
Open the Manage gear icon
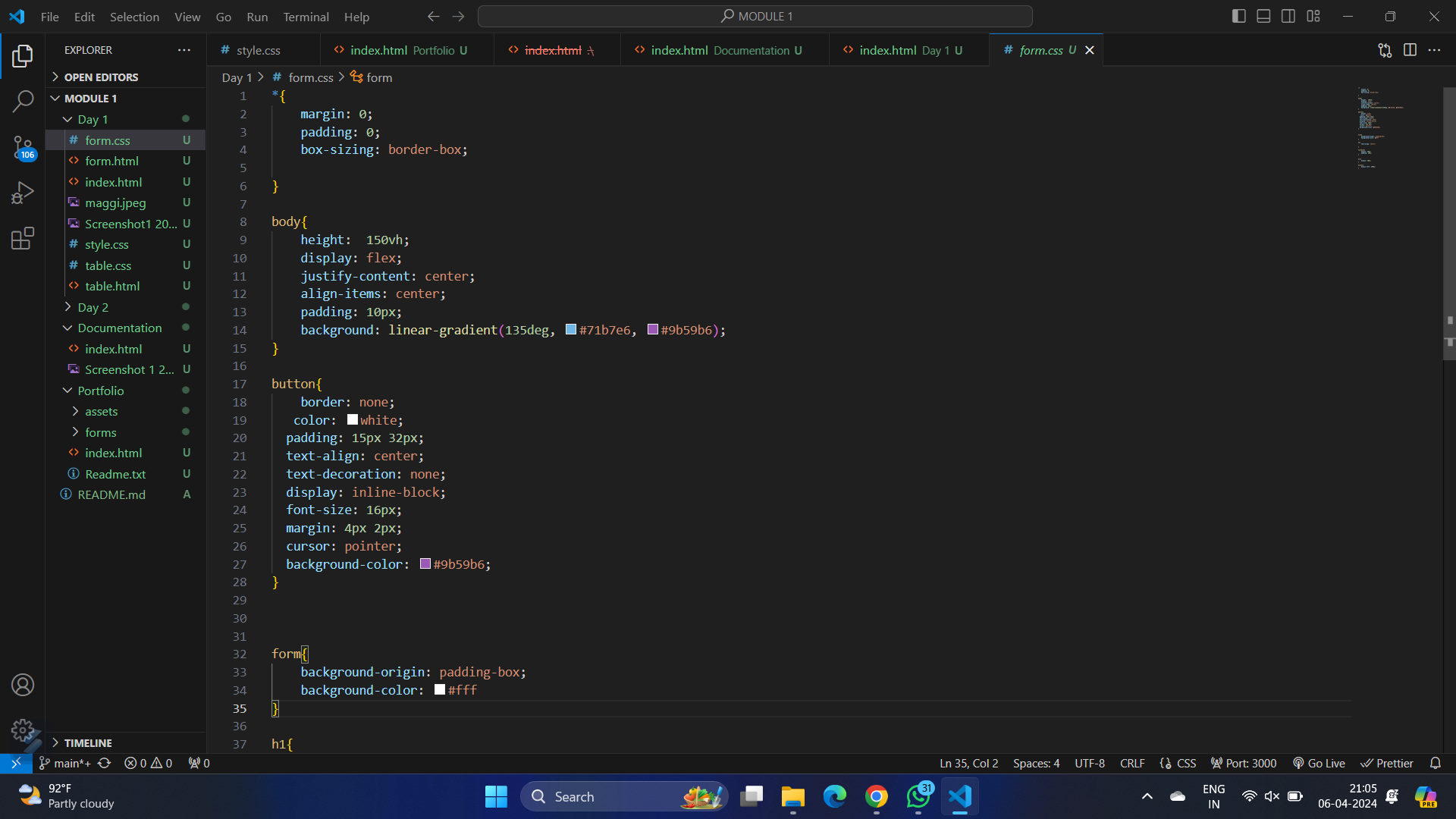pos(23,730)
